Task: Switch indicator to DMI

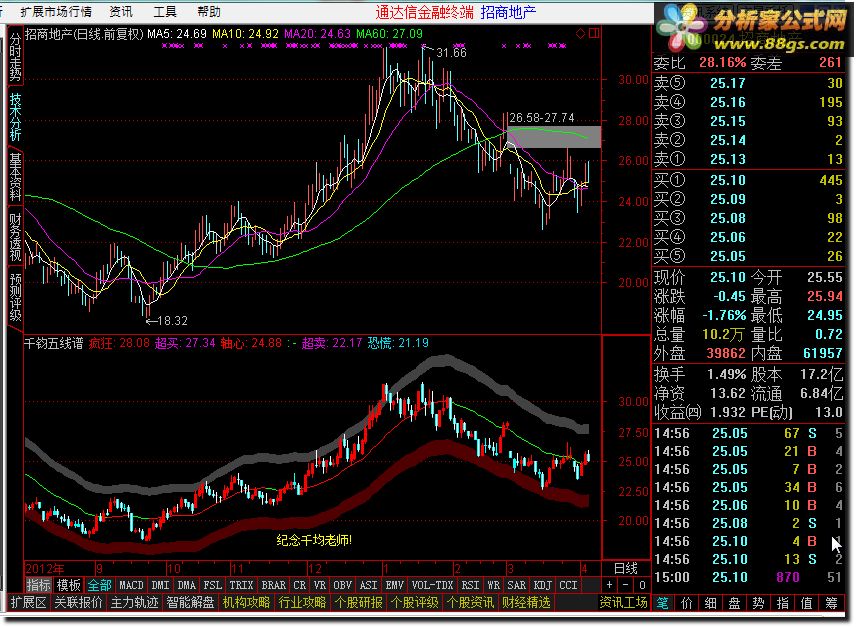Action: click(160, 585)
